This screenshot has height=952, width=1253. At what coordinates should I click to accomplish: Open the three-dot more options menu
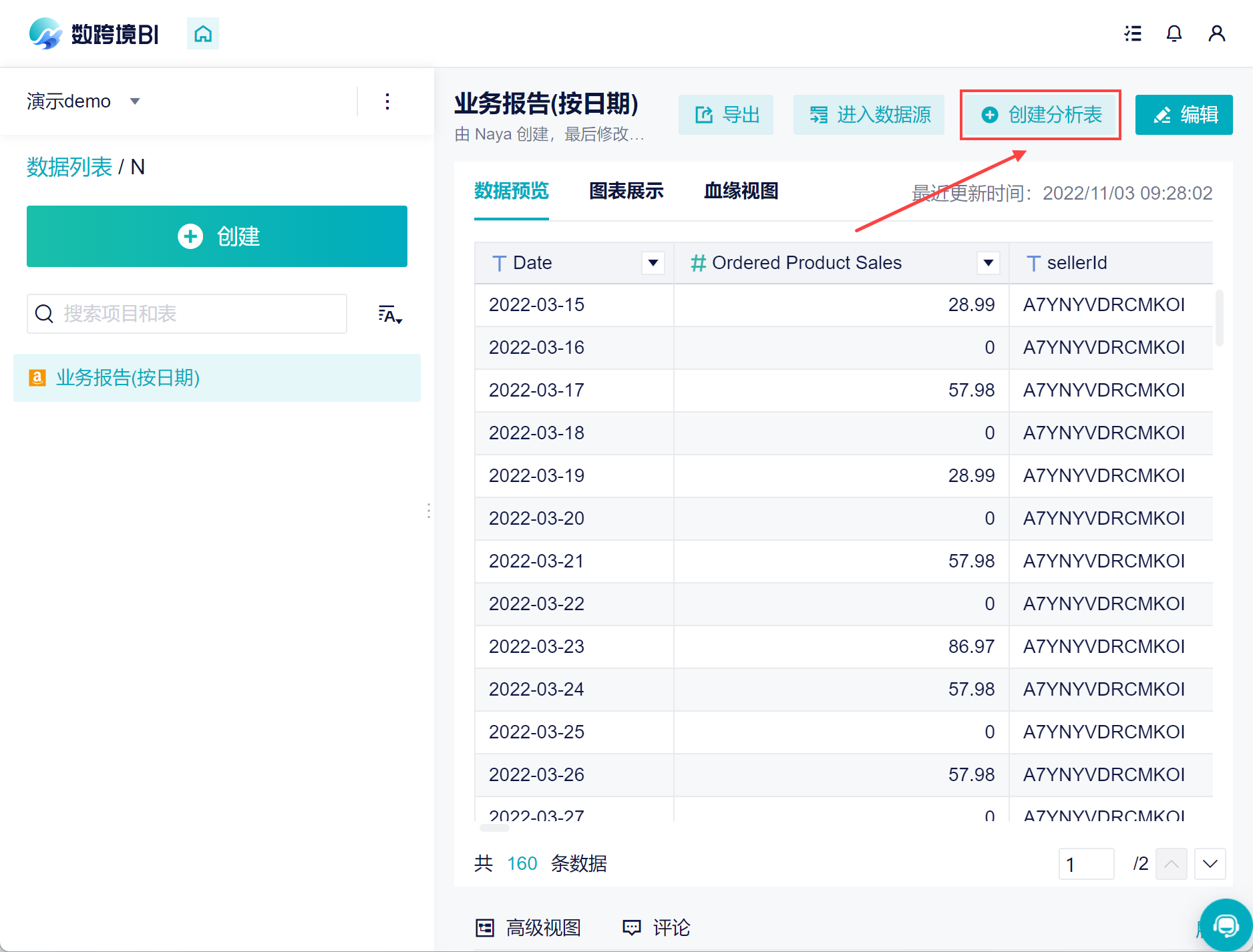pos(387,101)
